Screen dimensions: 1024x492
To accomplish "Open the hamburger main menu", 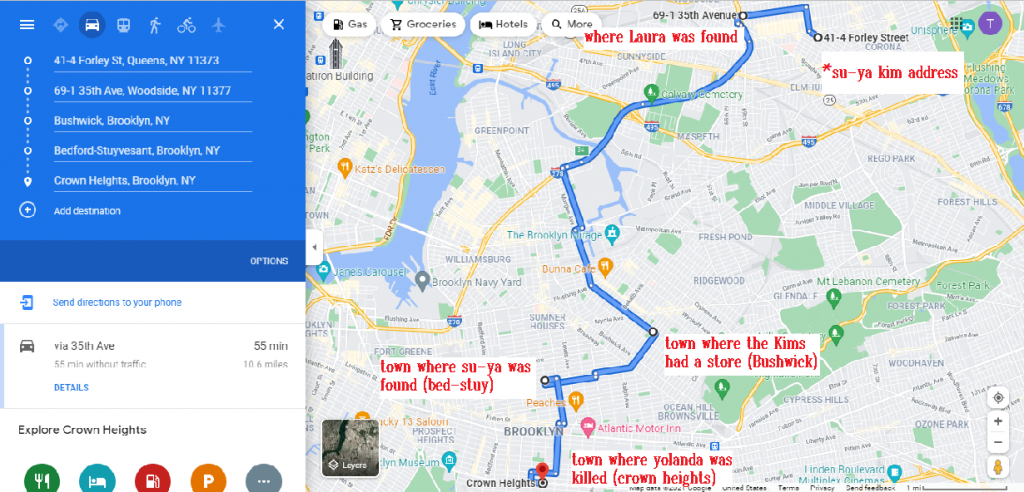I will click(x=27, y=25).
